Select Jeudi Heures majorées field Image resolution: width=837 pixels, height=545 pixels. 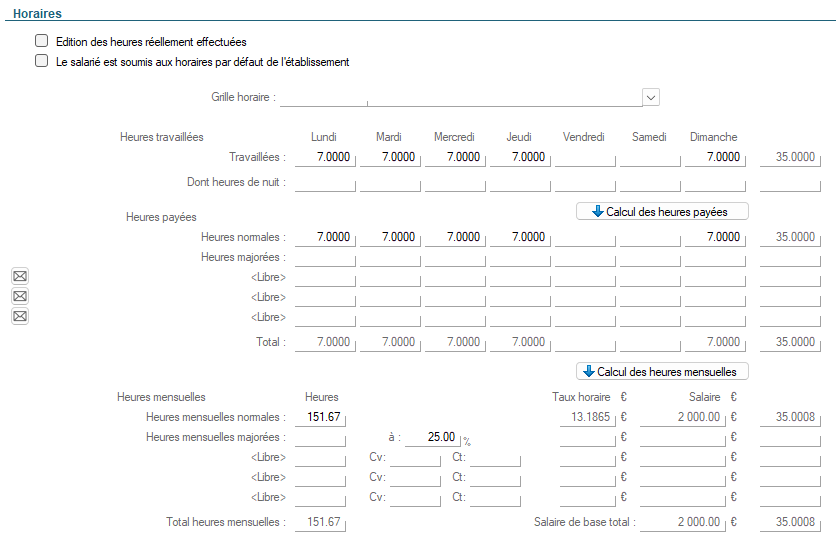pyautogui.click(x=520, y=257)
